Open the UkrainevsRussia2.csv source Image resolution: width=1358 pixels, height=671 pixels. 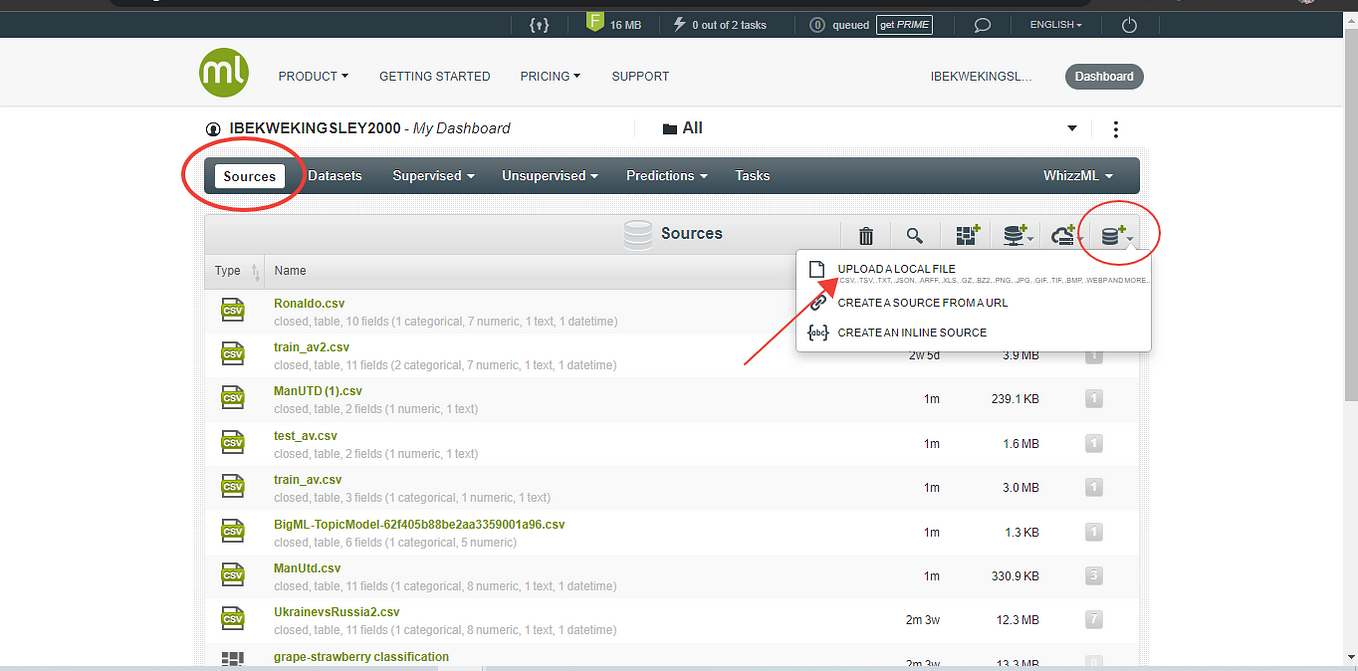[x=337, y=612]
